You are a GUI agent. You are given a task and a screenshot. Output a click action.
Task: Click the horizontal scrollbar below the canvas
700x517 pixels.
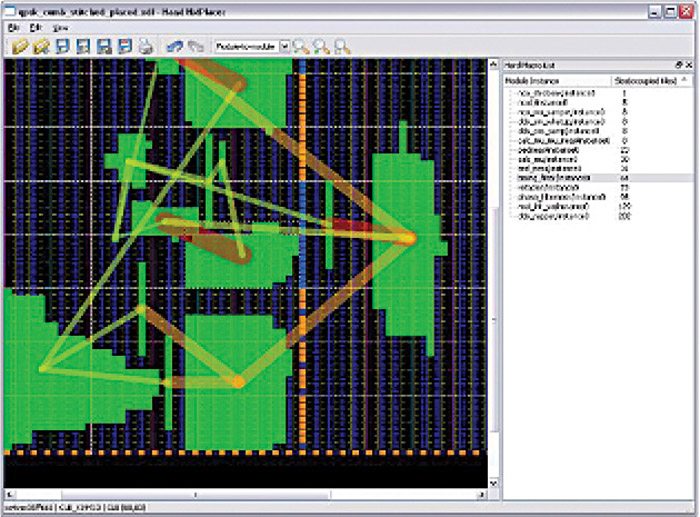coord(250,494)
